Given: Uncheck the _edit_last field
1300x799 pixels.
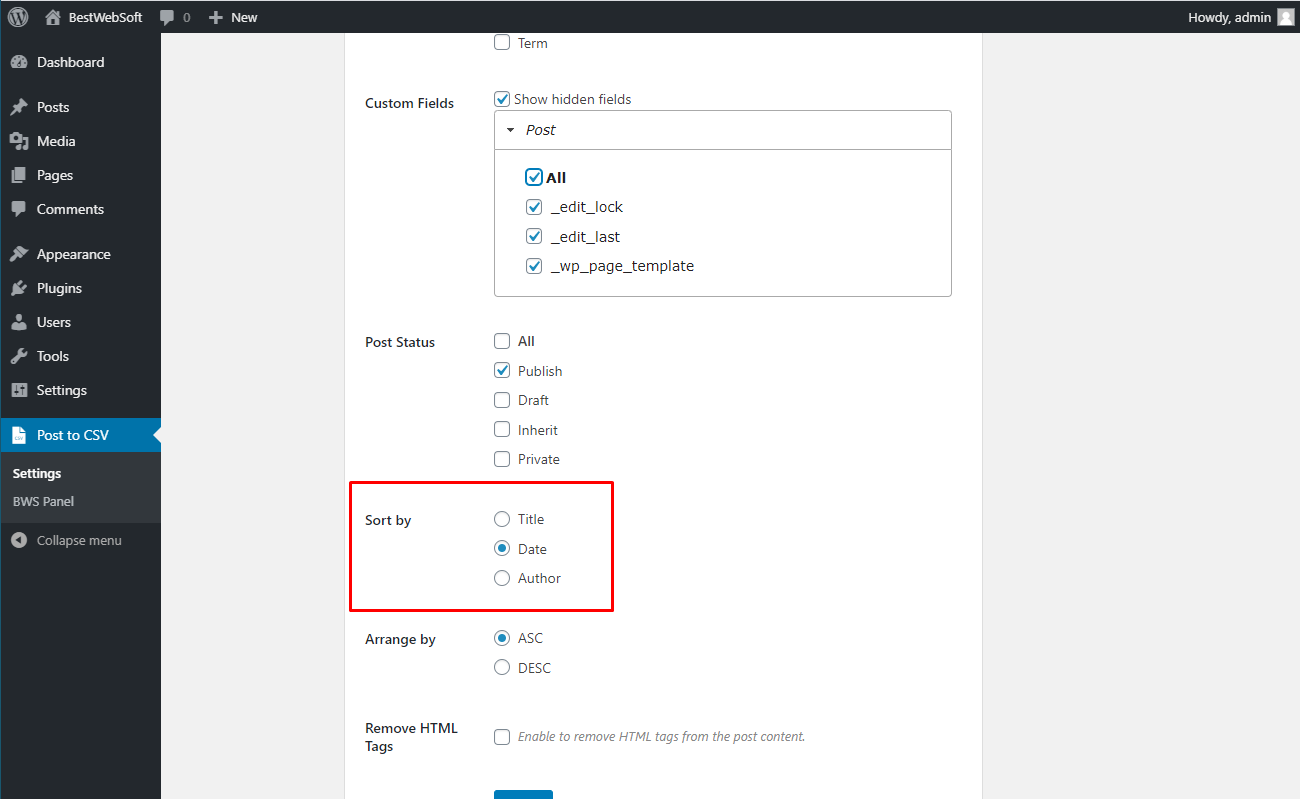Looking at the screenshot, I should 534,237.
